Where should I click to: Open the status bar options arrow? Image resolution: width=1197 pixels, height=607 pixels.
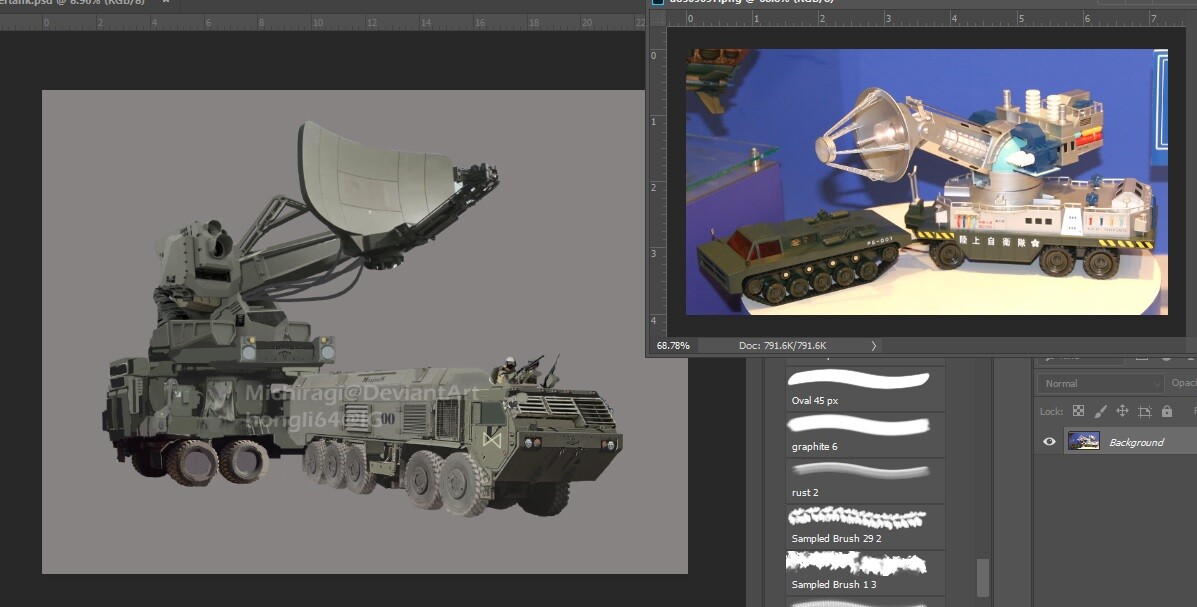coord(873,345)
